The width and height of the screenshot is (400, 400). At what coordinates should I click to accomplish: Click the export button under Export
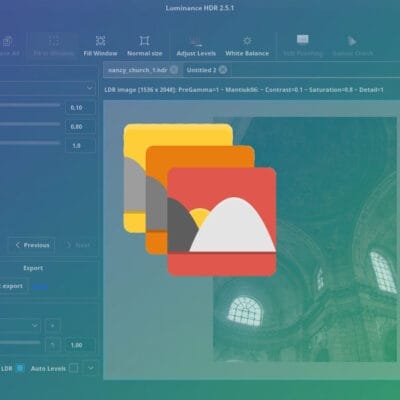(x=13, y=286)
